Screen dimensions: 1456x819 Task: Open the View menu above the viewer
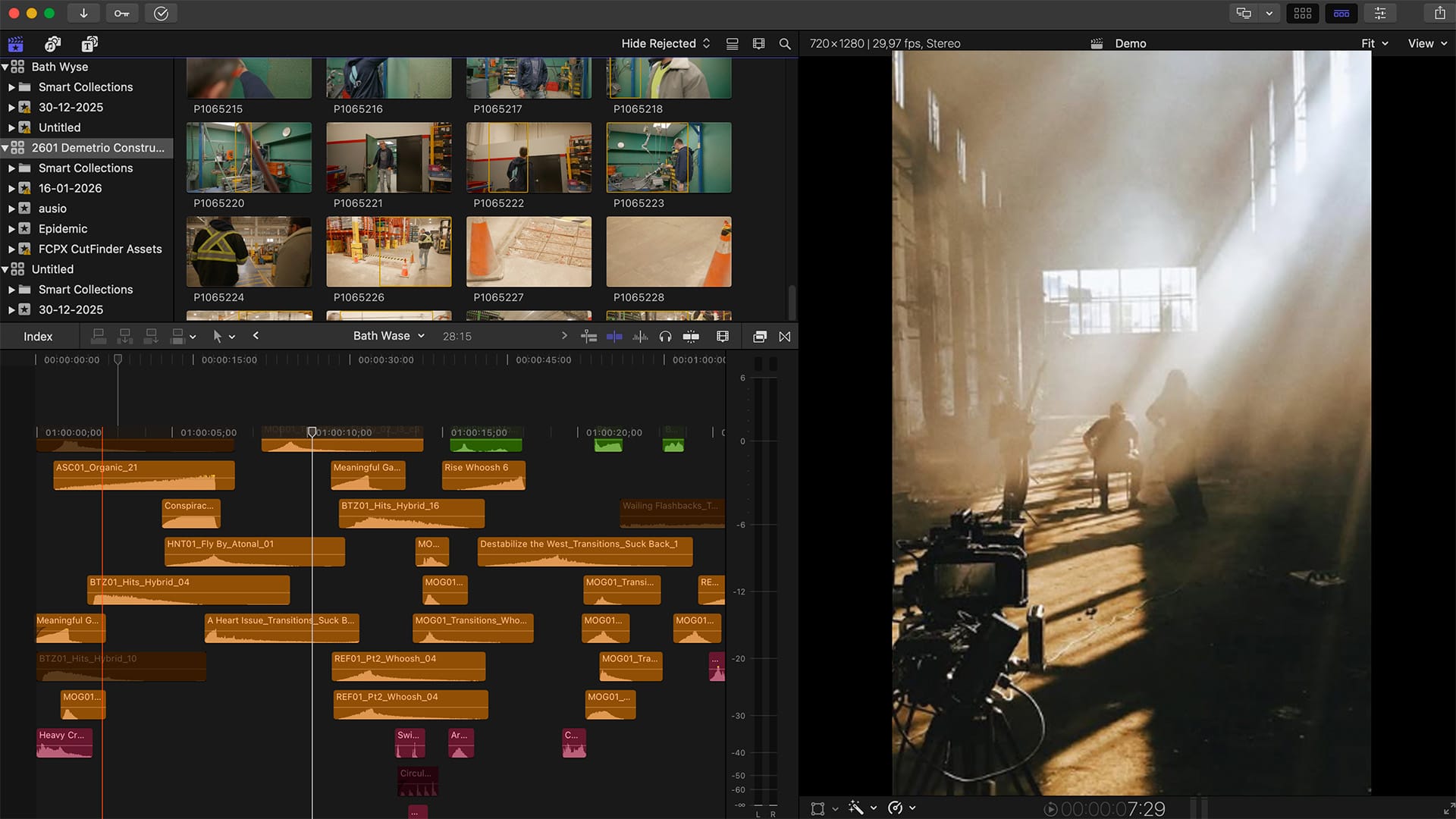[1426, 43]
